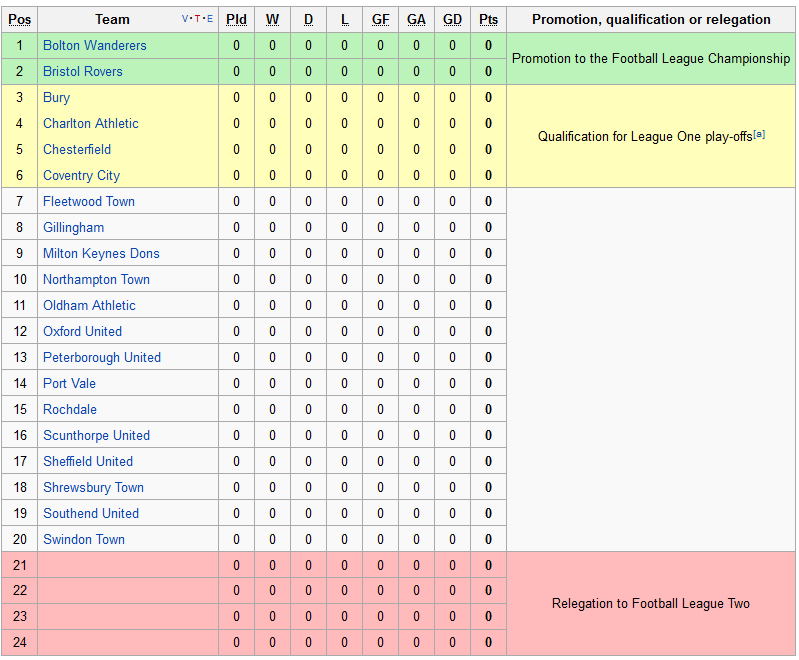Open the Coventry City team link
This screenshot has width=799, height=660.
[x=82, y=175]
